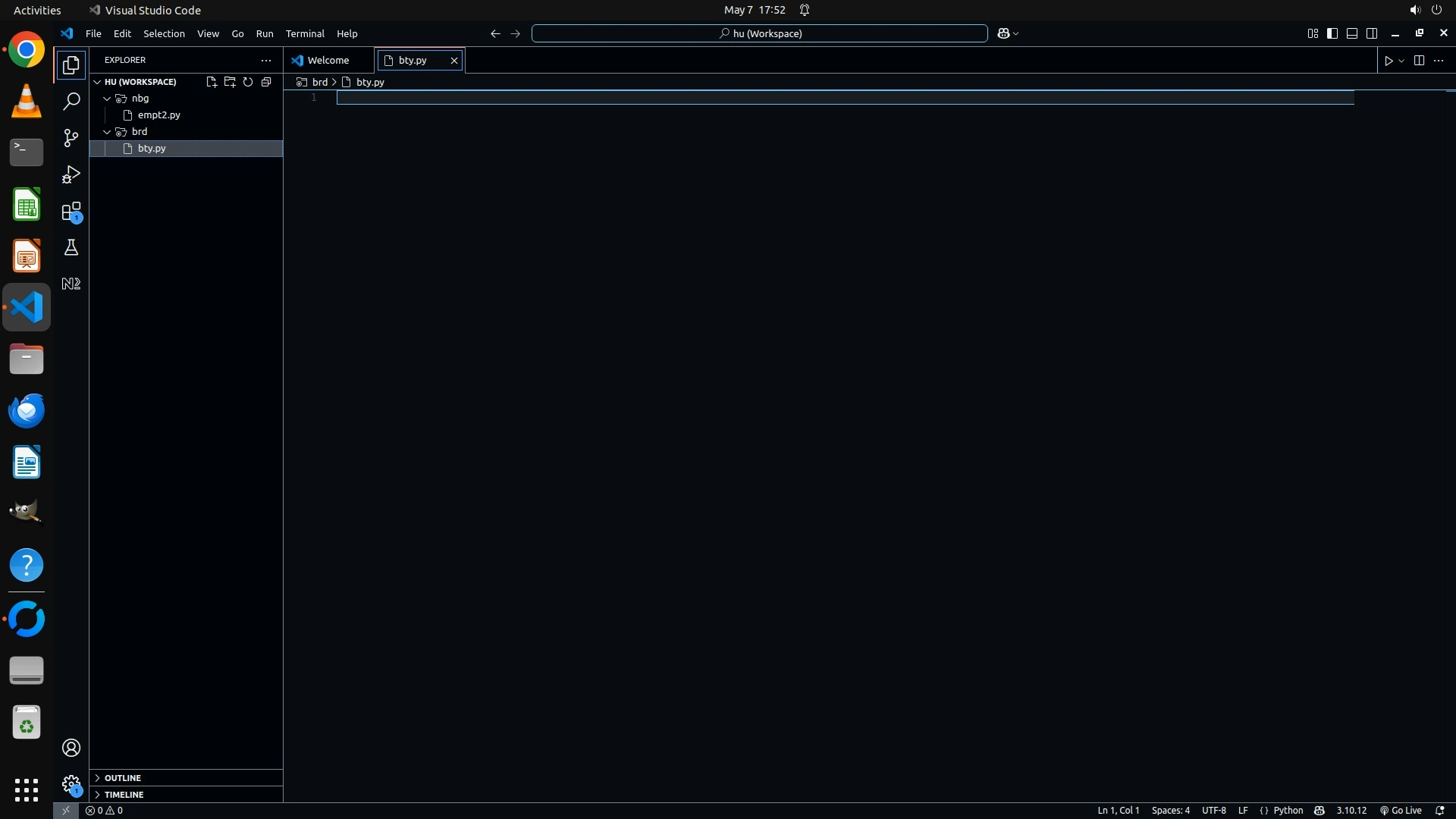
Task: Click Refresh Explorer icon
Action: point(248,82)
